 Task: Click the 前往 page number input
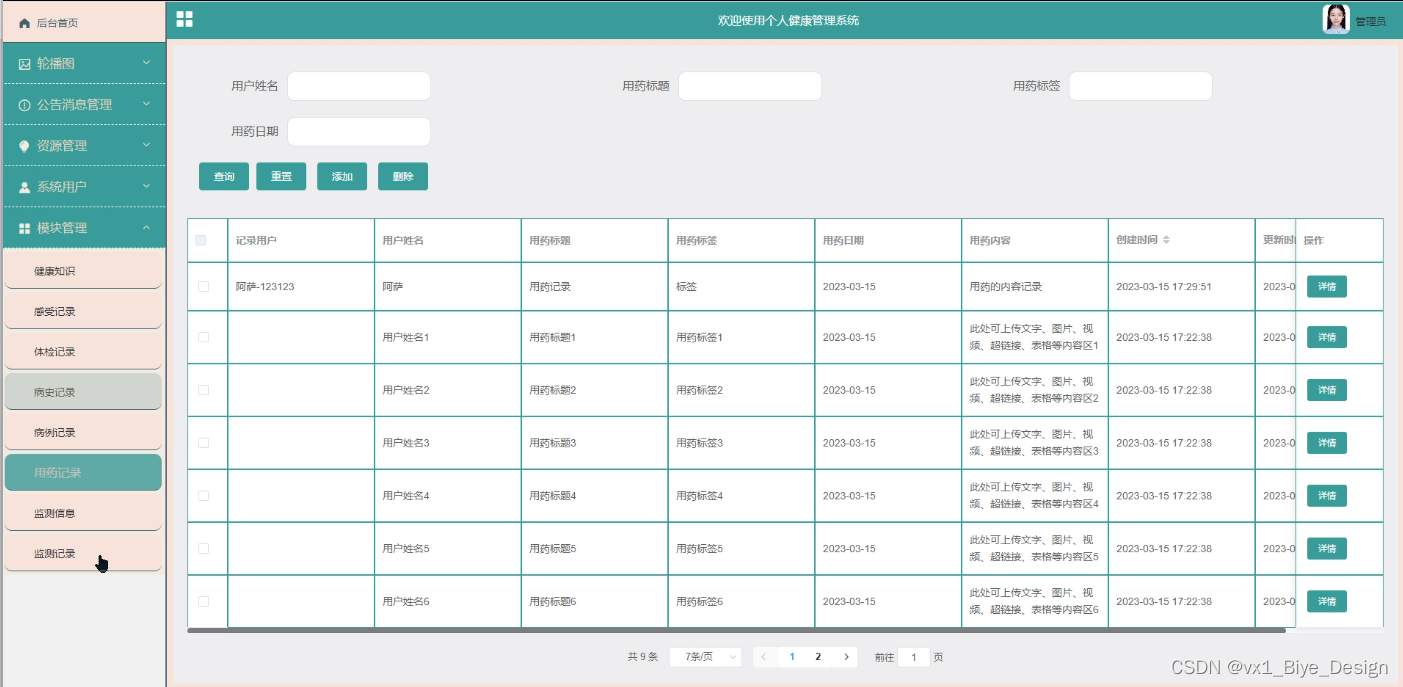913,657
